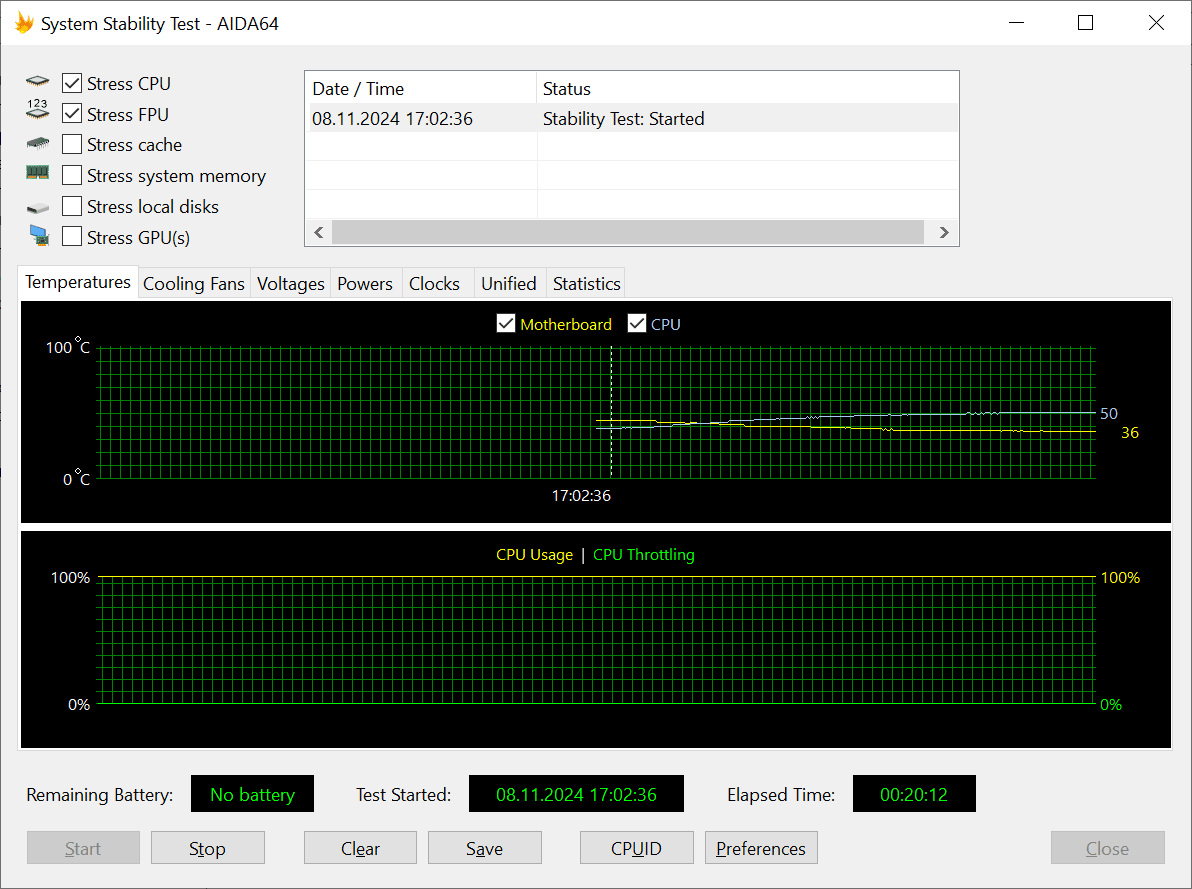Stop the stability test
1192x889 pixels.
pos(208,848)
